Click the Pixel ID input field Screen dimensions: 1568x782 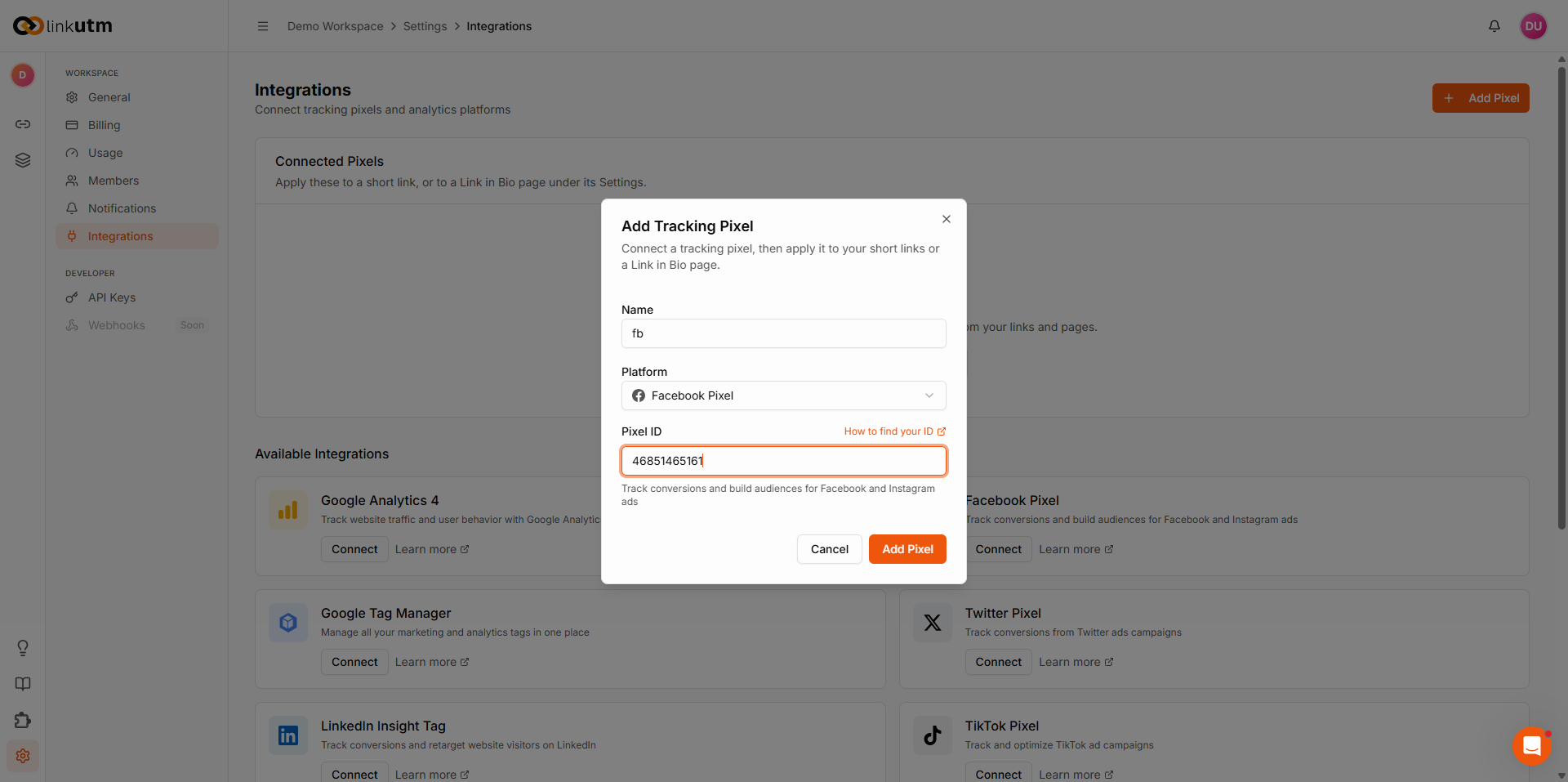click(784, 461)
